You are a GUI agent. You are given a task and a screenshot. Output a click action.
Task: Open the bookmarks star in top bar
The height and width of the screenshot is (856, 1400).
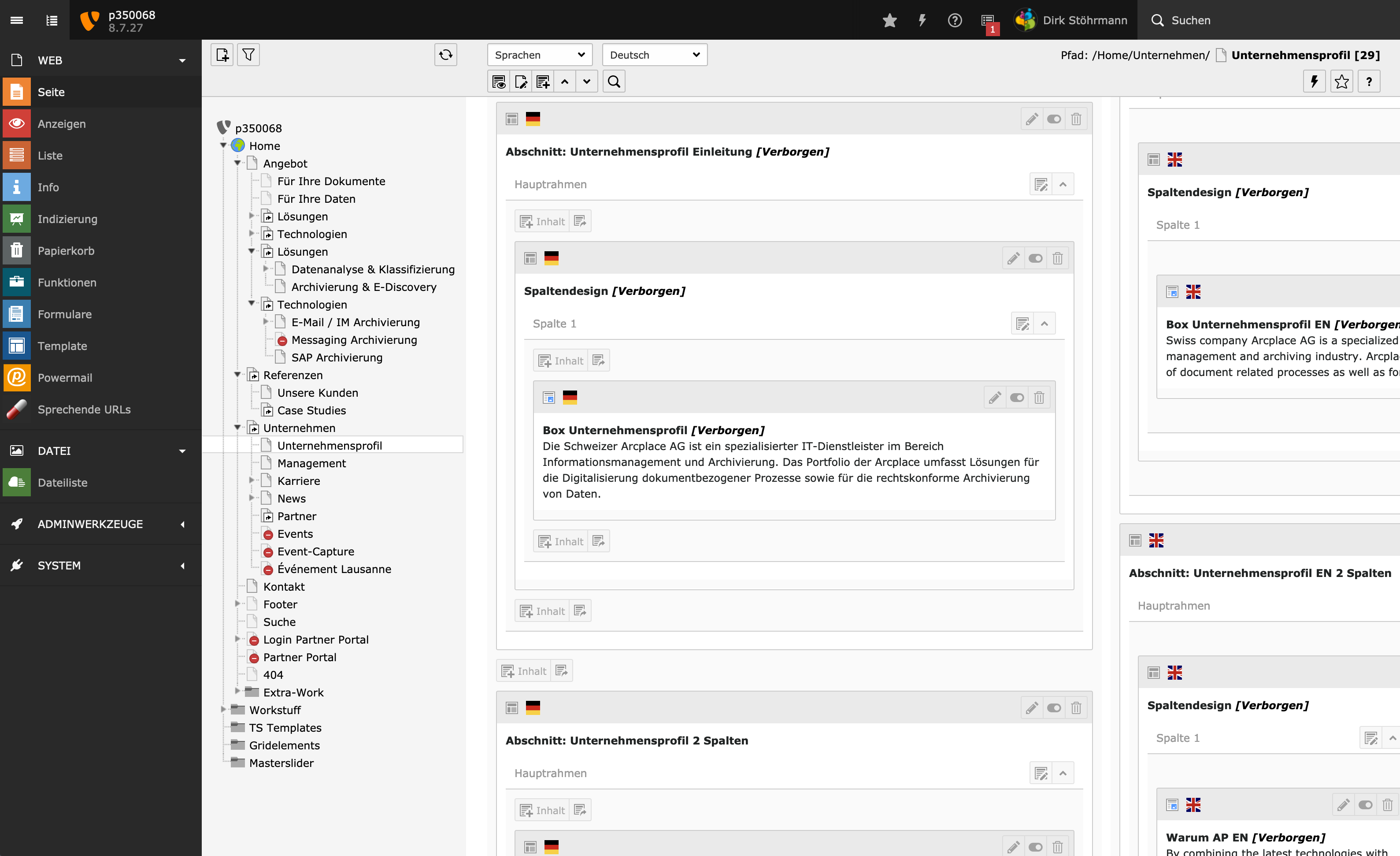point(890,20)
